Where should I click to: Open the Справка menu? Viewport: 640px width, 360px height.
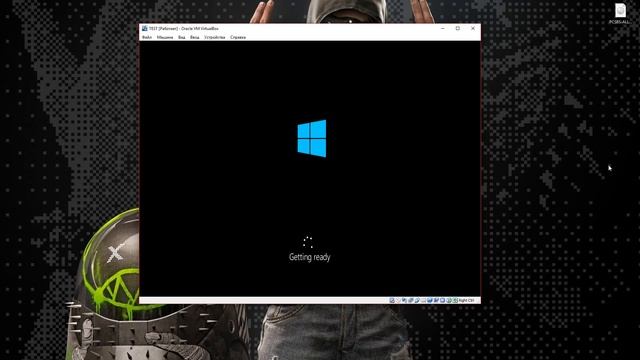238,37
